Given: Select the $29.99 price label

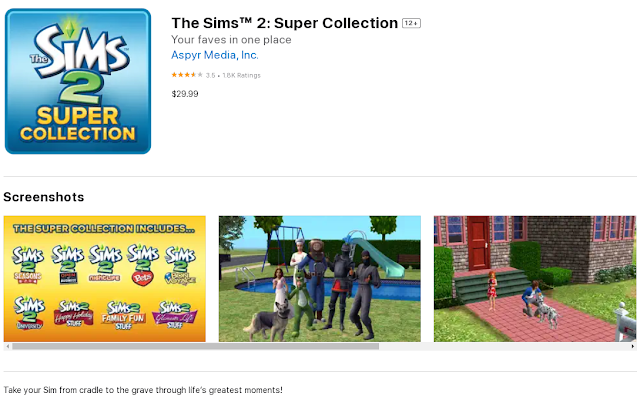Looking at the screenshot, I should [185, 94].
